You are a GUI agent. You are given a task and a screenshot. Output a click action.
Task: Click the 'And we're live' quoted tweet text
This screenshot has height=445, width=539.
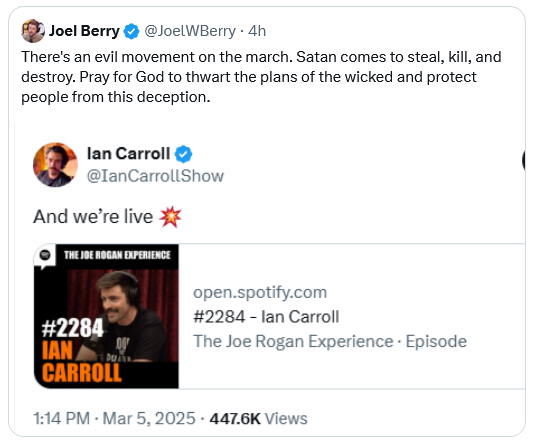click(93, 217)
